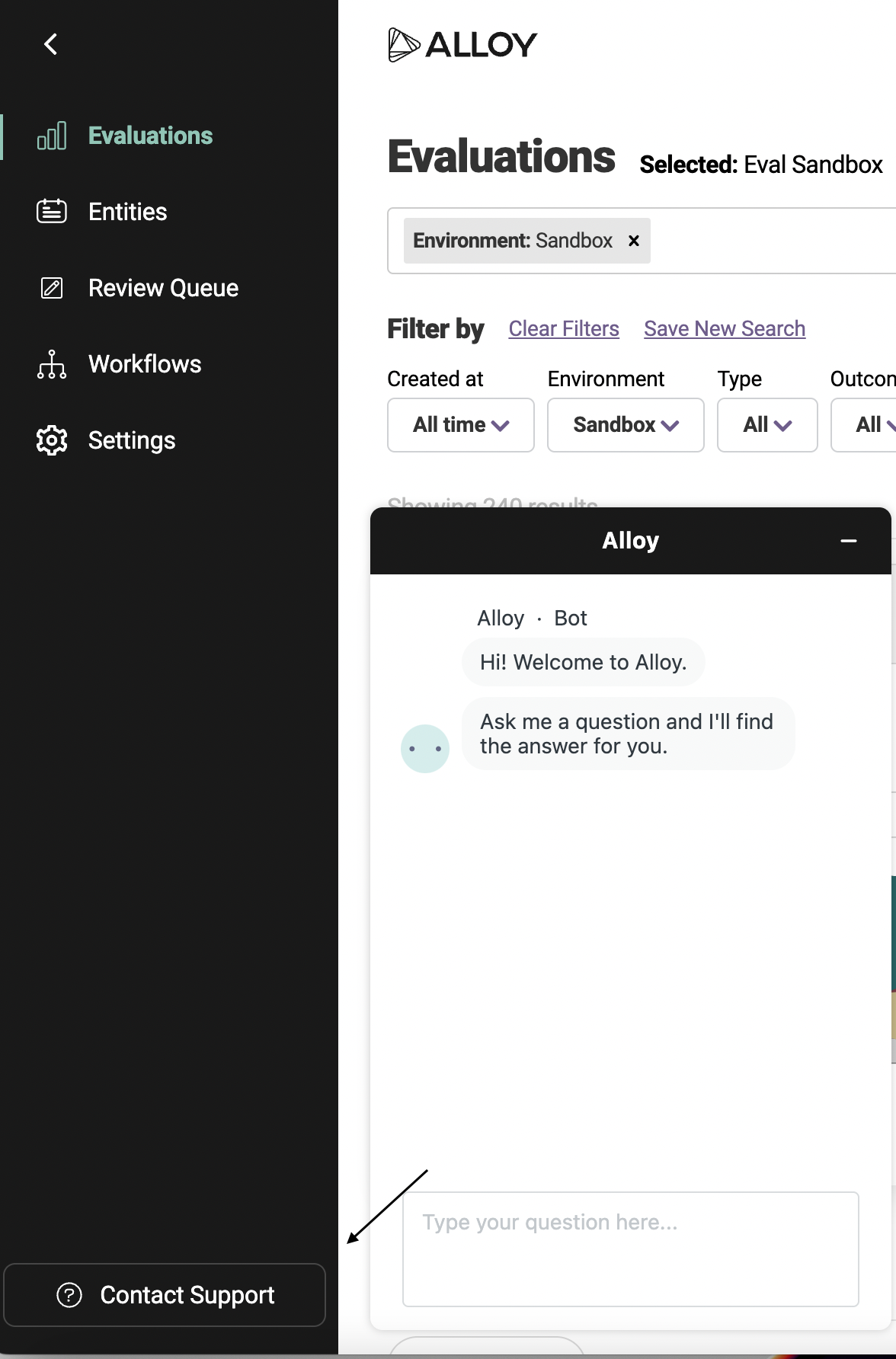This screenshot has height=1359, width=896.
Task: Click the 'Alloy · Bot' sender label
Action: coord(532,618)
